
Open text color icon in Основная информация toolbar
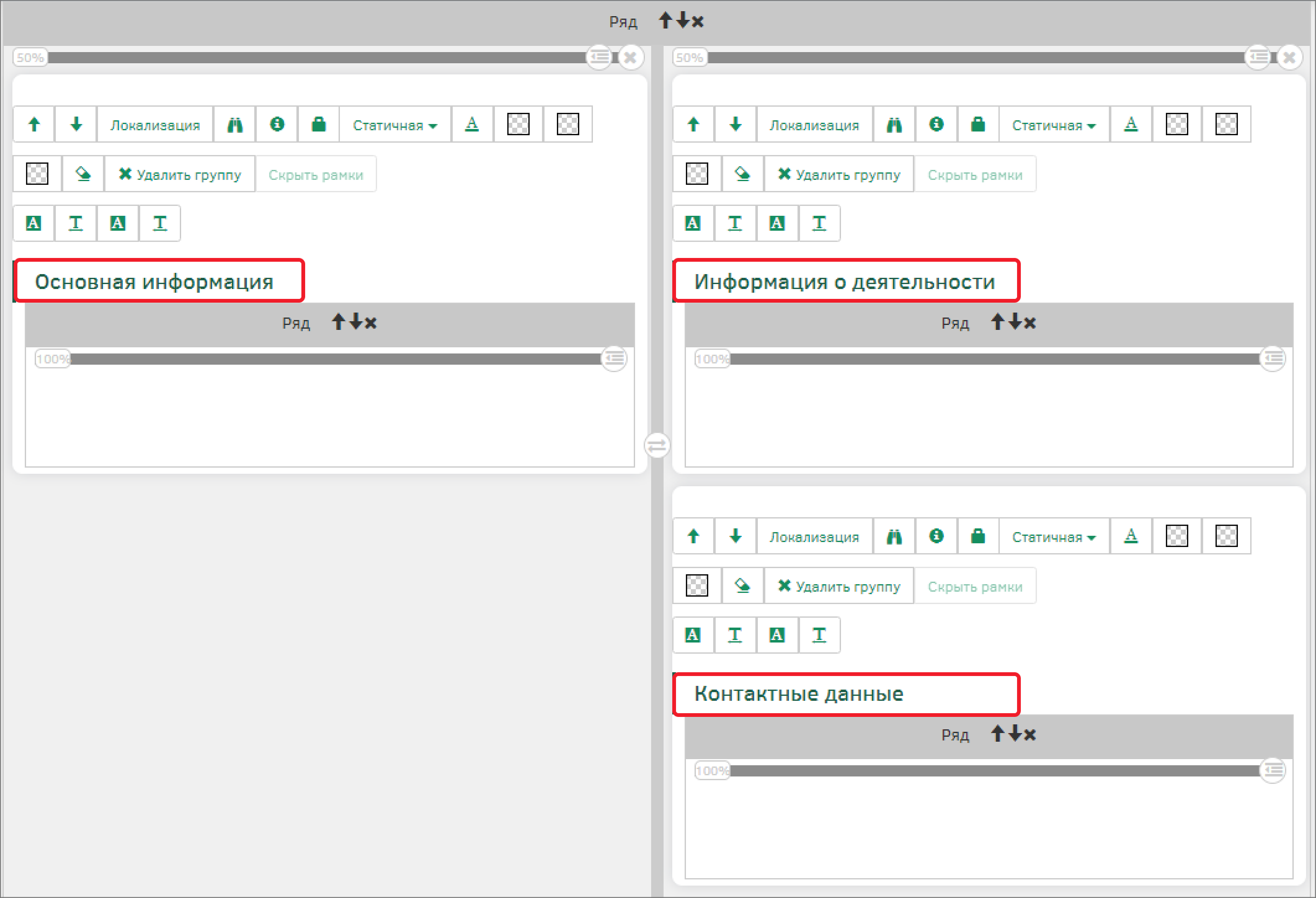click(x=472, y=125)
